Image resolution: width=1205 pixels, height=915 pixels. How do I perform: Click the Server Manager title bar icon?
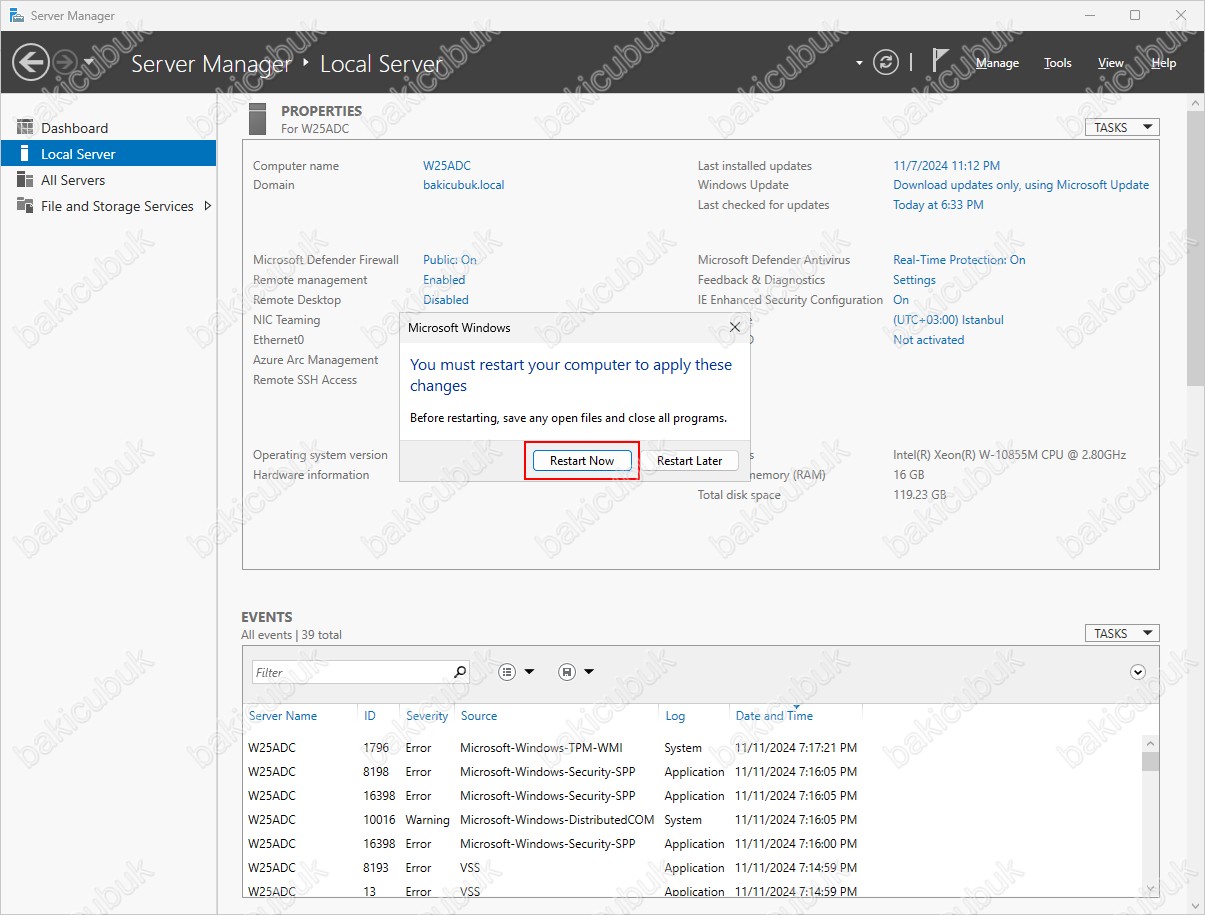16,15
